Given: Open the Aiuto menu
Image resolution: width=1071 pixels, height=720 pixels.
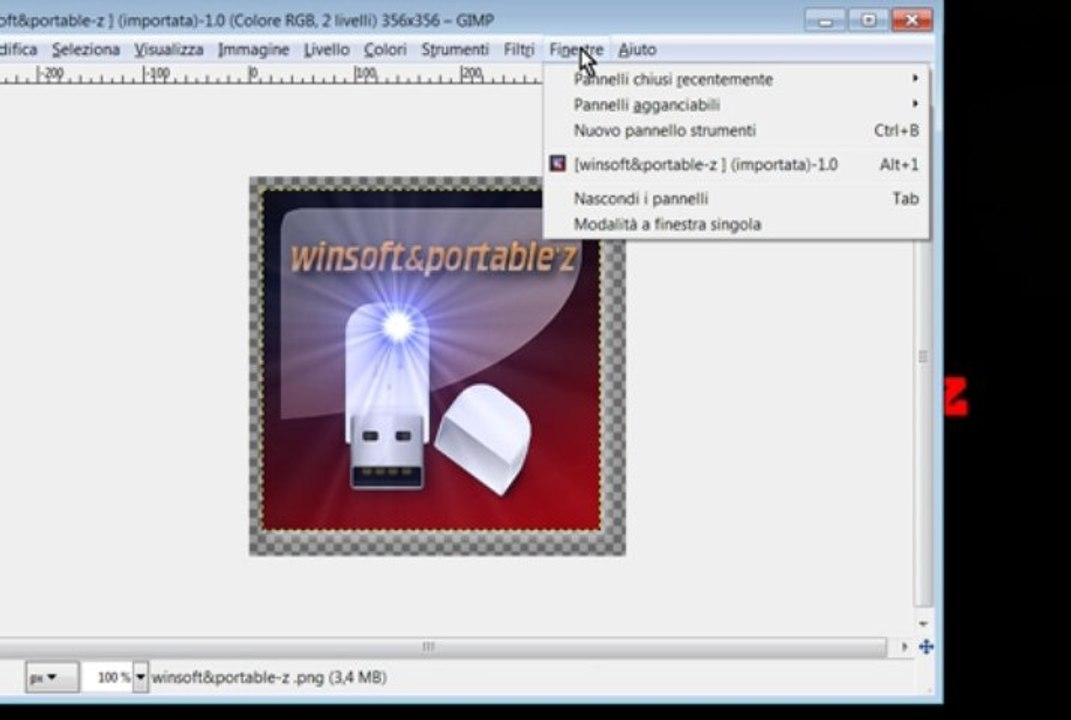Looking at the screenshot, I should (637, 50).
